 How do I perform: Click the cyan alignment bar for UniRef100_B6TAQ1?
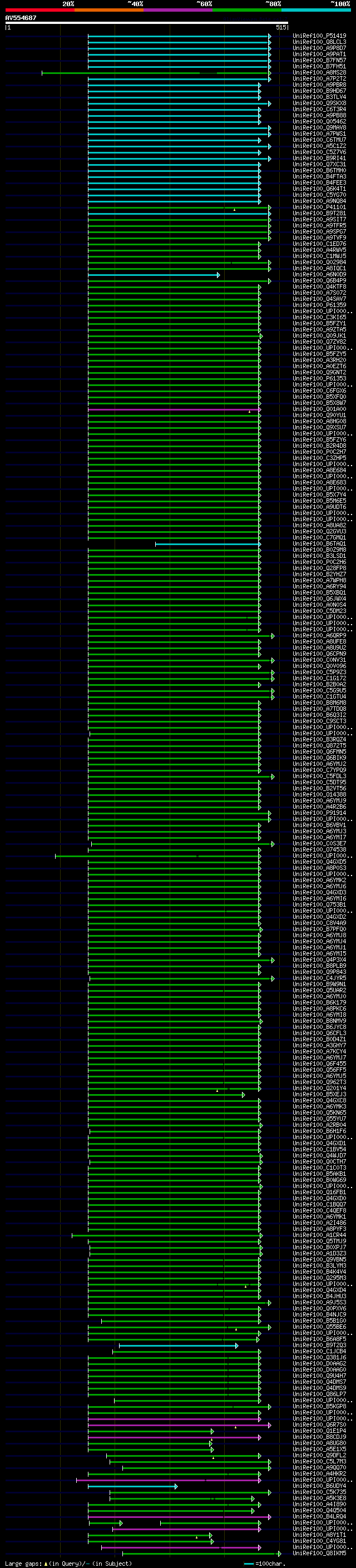coord(208,544)
